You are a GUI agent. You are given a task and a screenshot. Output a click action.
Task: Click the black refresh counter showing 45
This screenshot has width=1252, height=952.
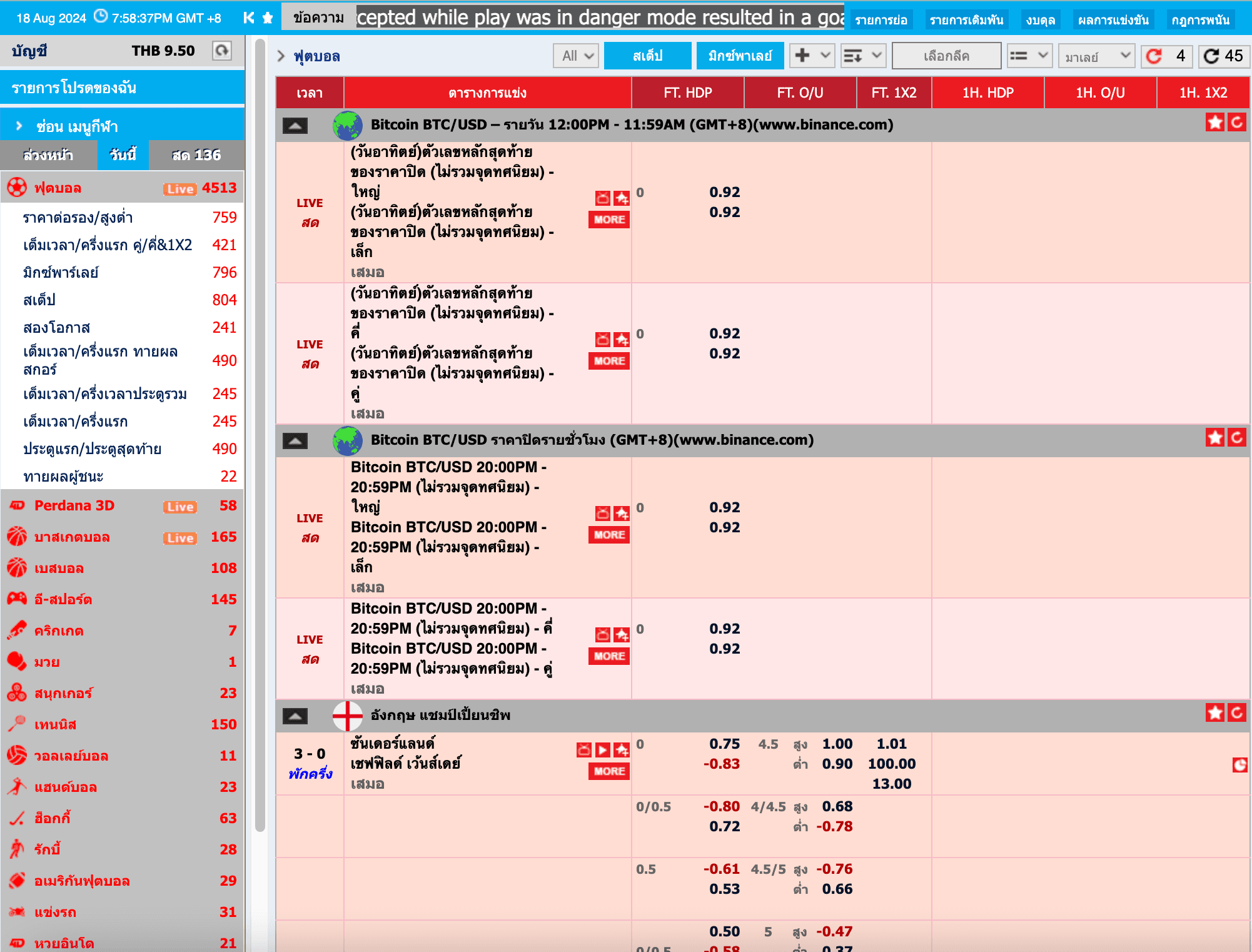[x=1223, y=56]
